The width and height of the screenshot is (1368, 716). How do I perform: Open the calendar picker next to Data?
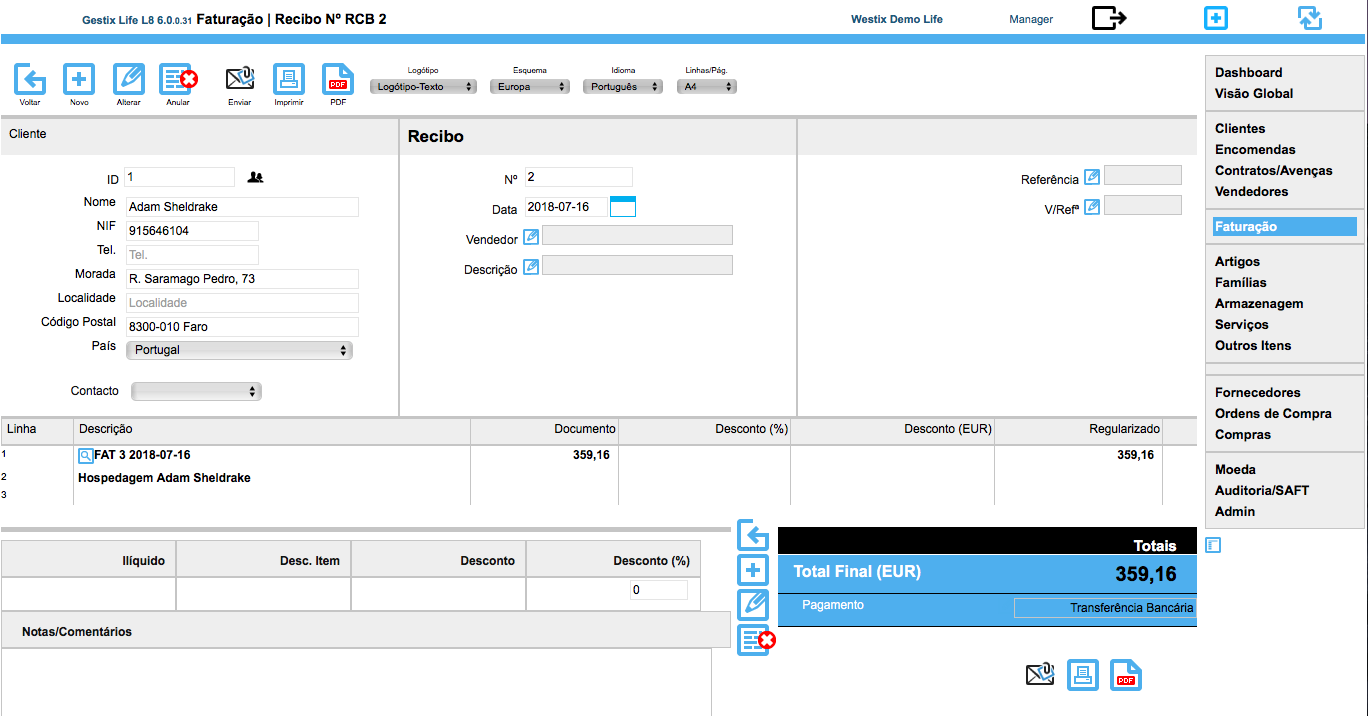(623, 207)
